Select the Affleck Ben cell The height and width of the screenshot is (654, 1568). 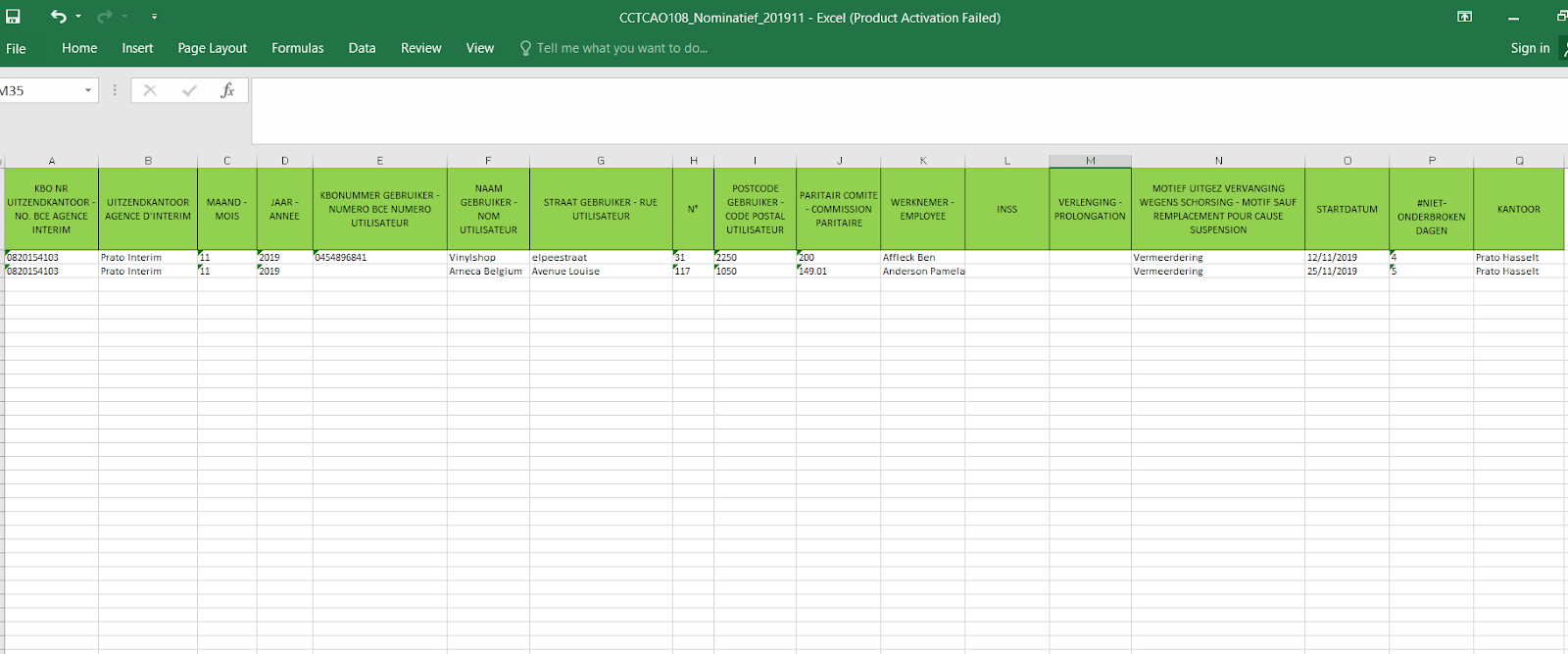[922, 257]
